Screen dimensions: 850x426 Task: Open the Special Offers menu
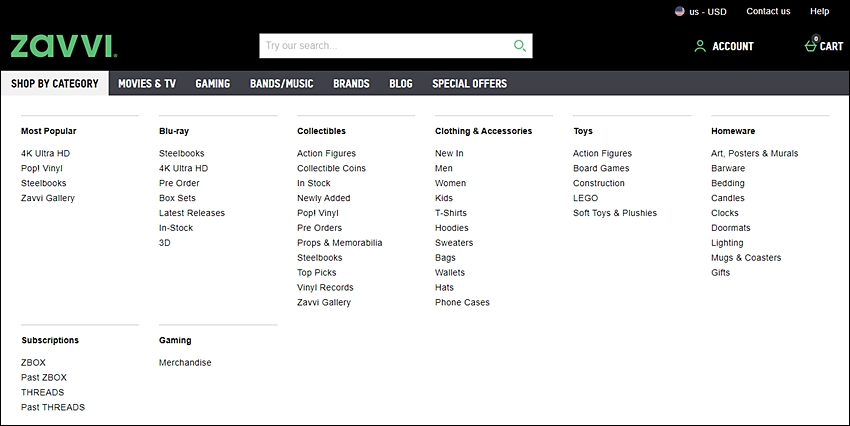click(469, 83)
